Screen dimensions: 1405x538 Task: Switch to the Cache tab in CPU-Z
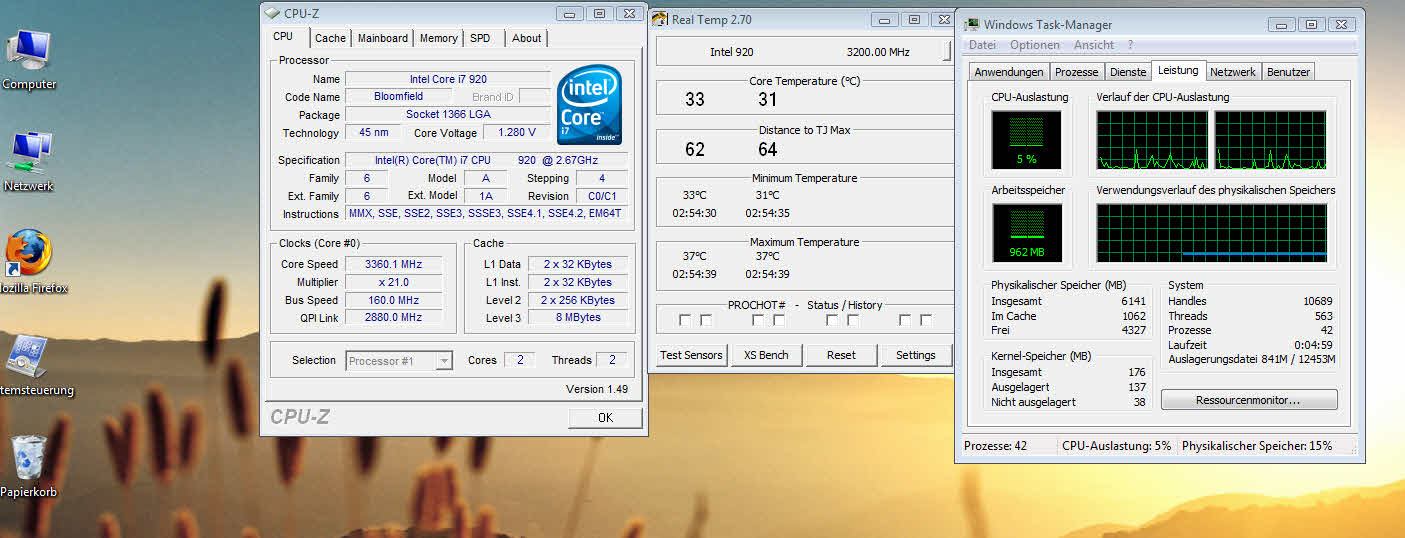pyautogui.click(x=330, y=38)
